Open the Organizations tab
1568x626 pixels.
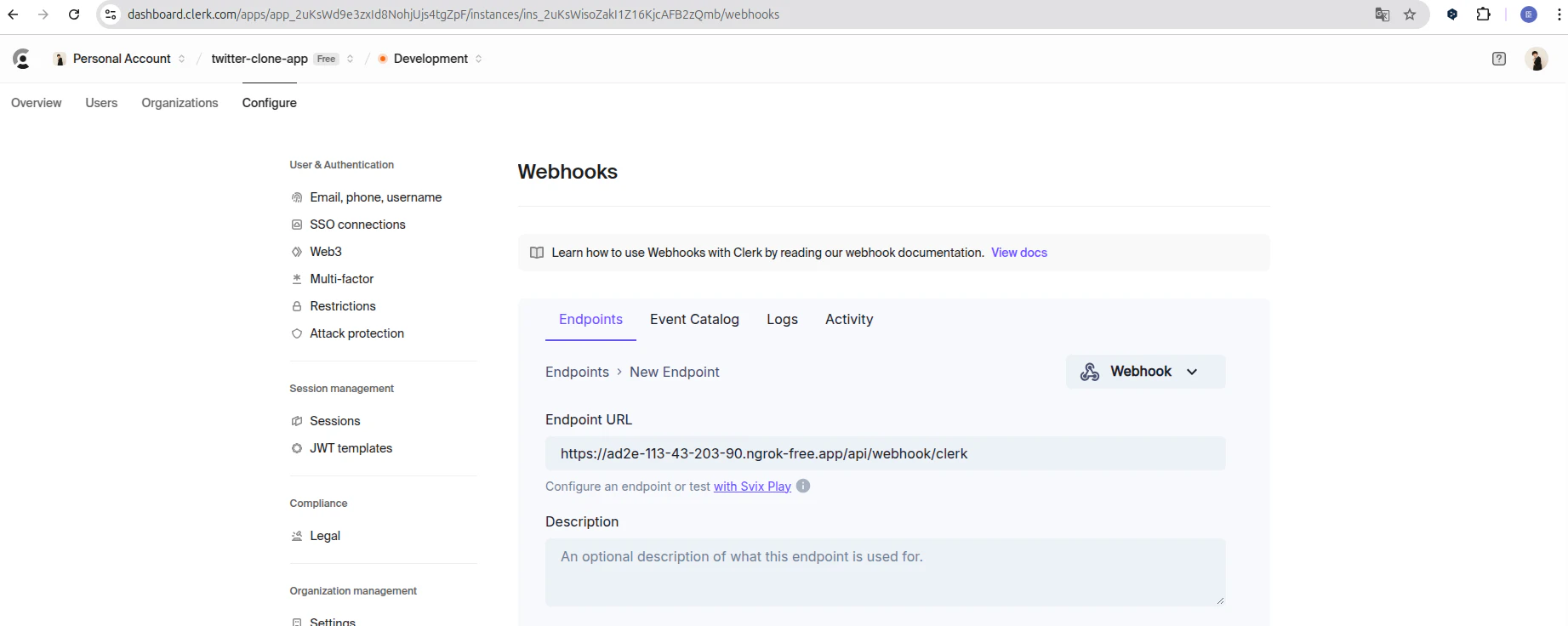(x=180, y=103)
